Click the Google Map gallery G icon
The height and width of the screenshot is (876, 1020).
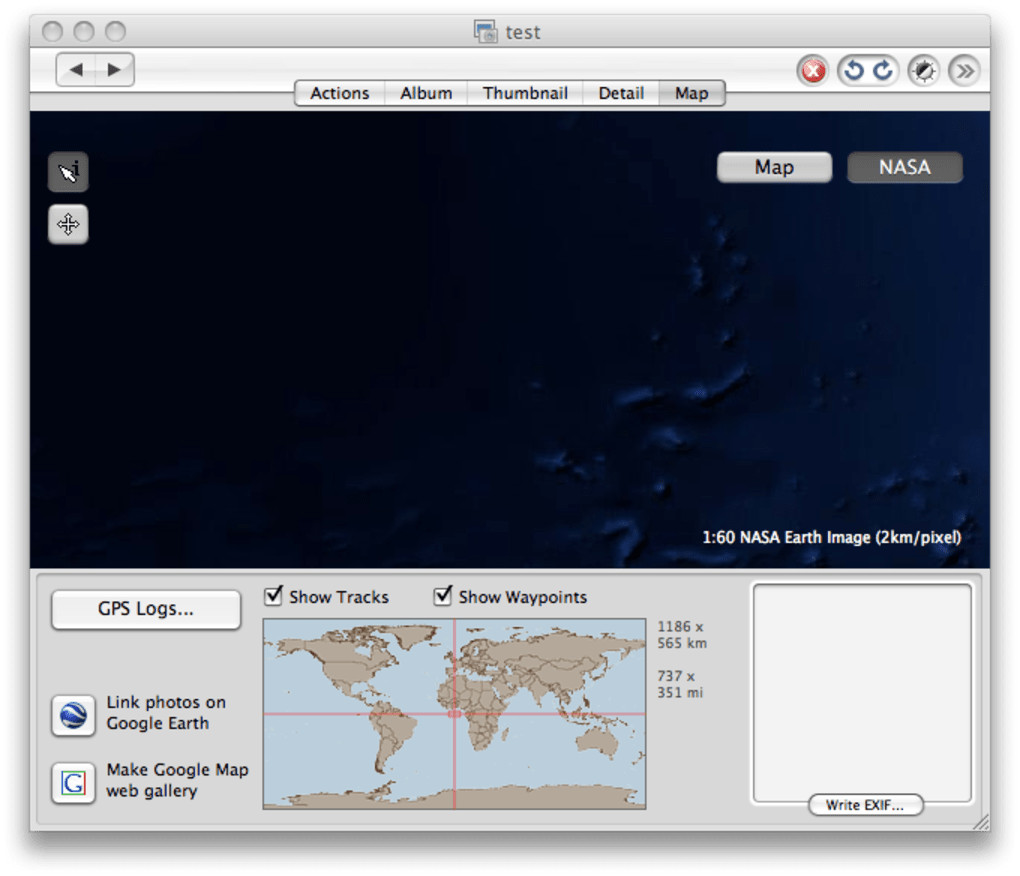[x=73, y=782]
